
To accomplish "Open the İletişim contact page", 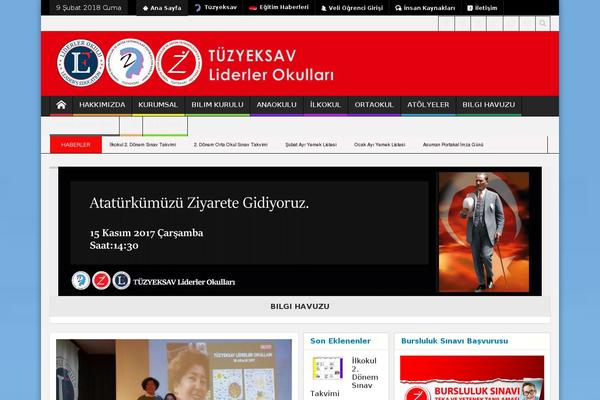I will [482, 8].
